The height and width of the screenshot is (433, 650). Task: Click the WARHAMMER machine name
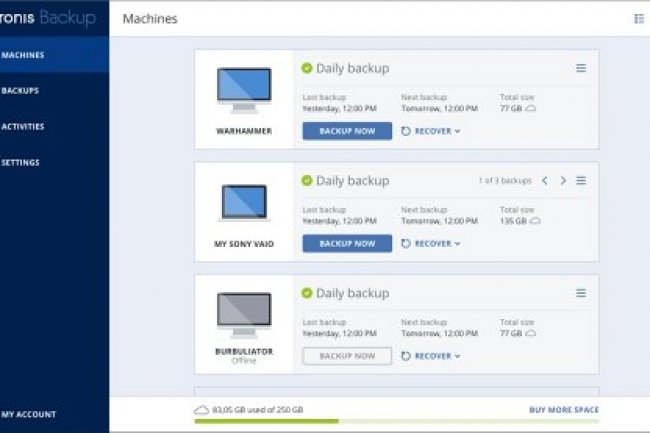(x=244, y=131)
